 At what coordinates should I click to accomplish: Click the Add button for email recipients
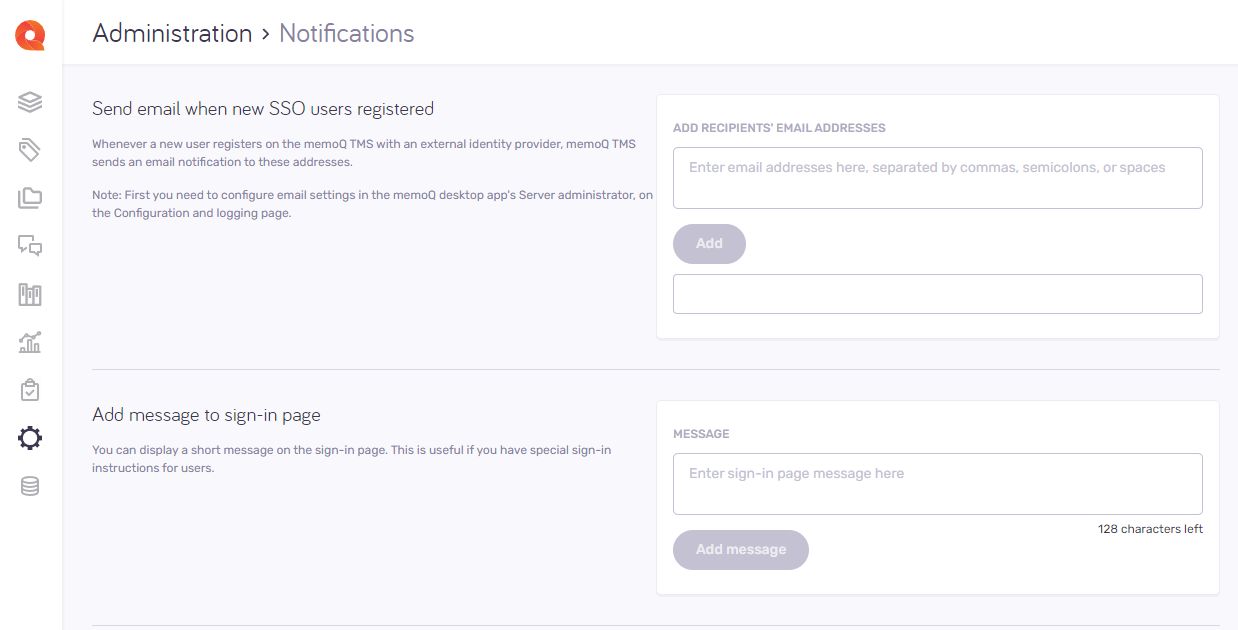pyautogui.click(x=709, y=243)
